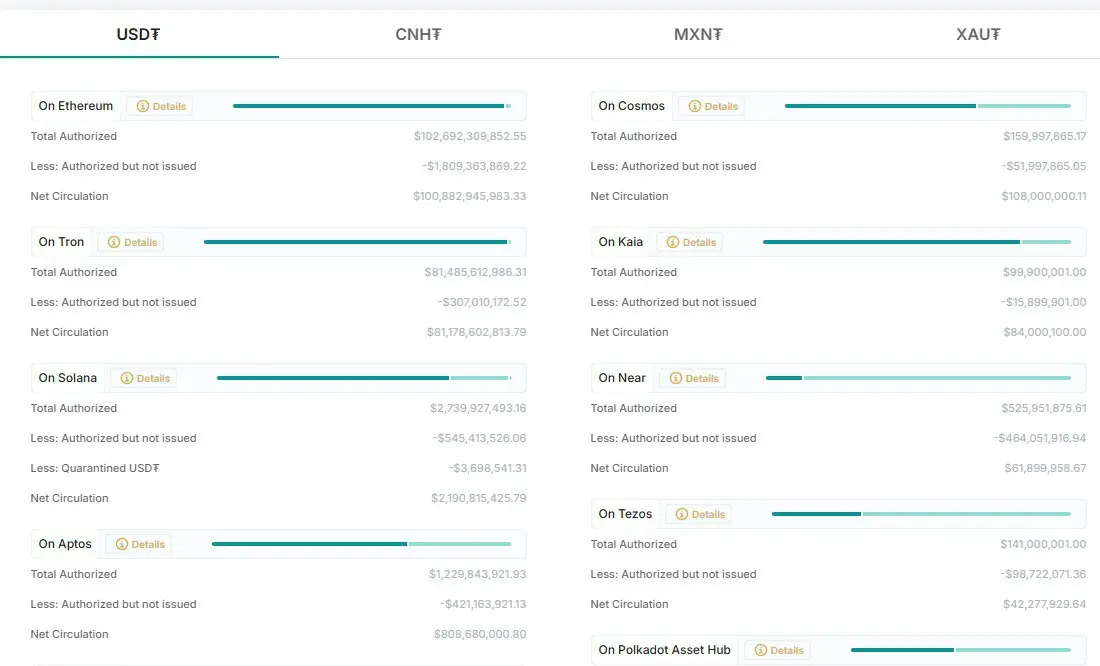Click the info icon beside On Kaia
The height and width of the screenshot is (666, 1100).
[673, 243]
